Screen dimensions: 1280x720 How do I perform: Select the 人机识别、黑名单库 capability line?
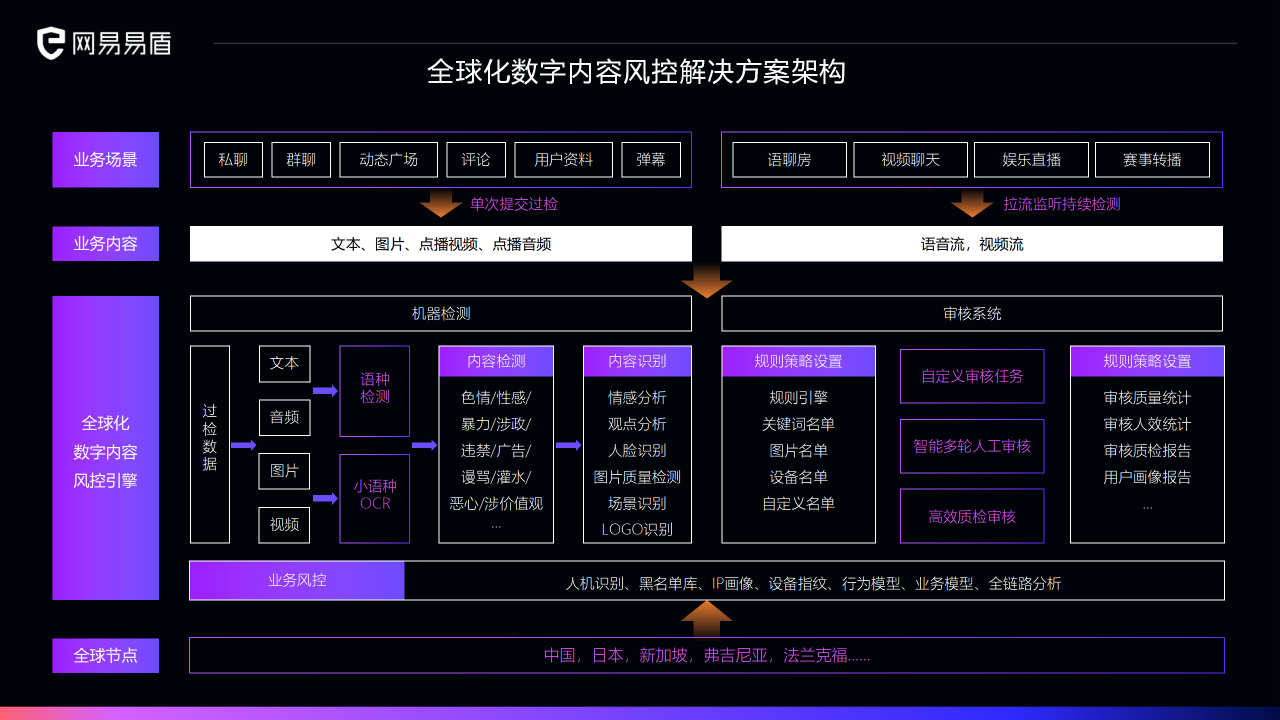point(813,583)
